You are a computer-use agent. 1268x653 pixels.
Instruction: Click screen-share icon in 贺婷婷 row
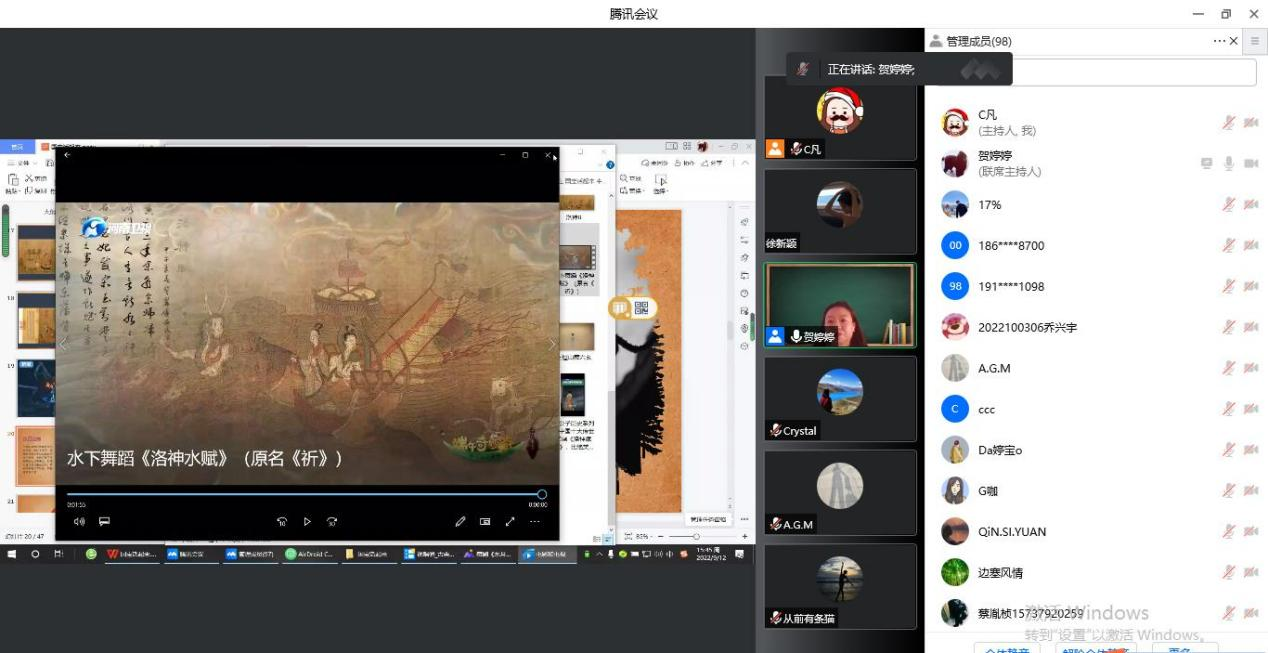tap(1207, 163)
